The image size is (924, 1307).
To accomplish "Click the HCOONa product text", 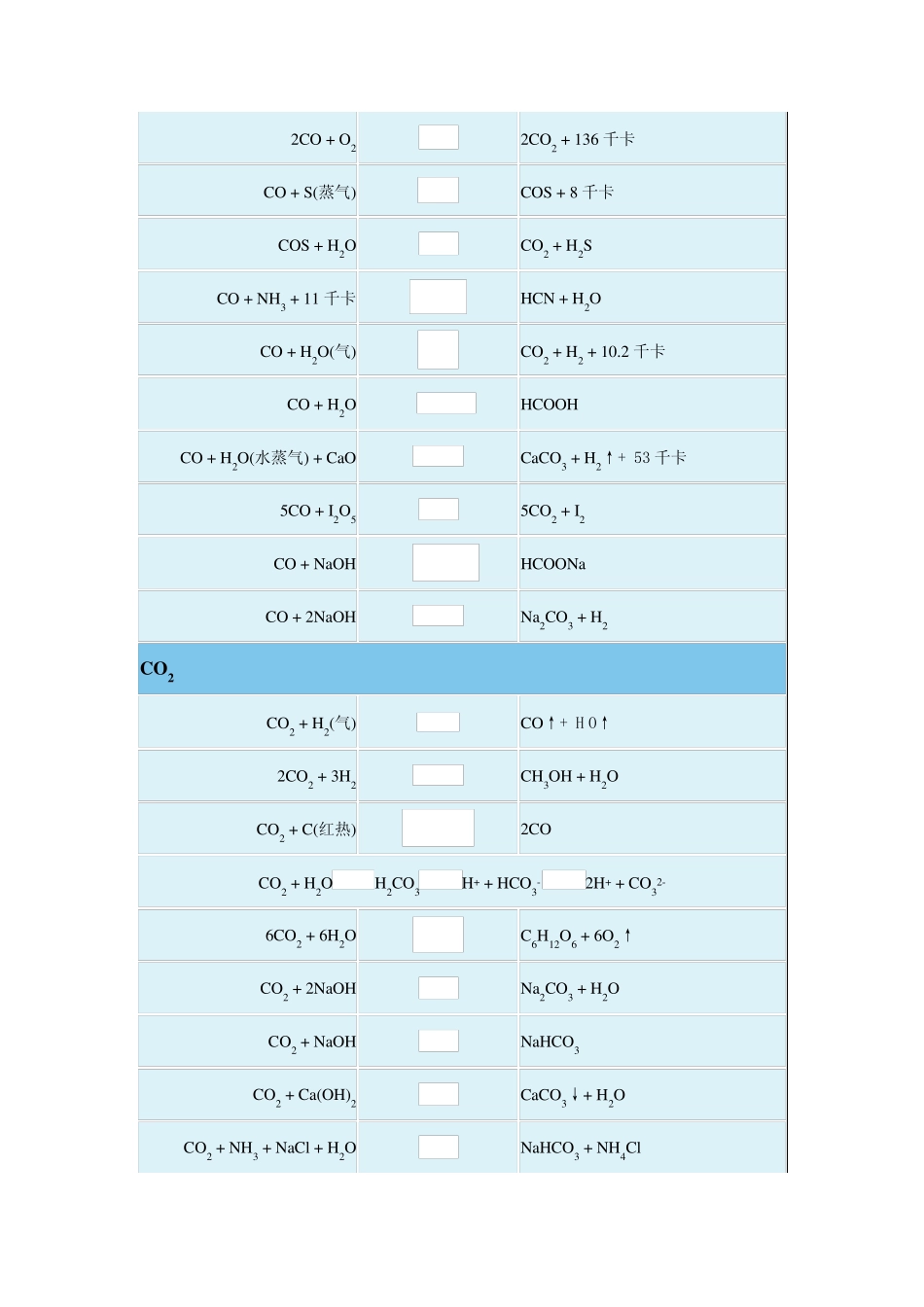I will click(x=553, y=564).
